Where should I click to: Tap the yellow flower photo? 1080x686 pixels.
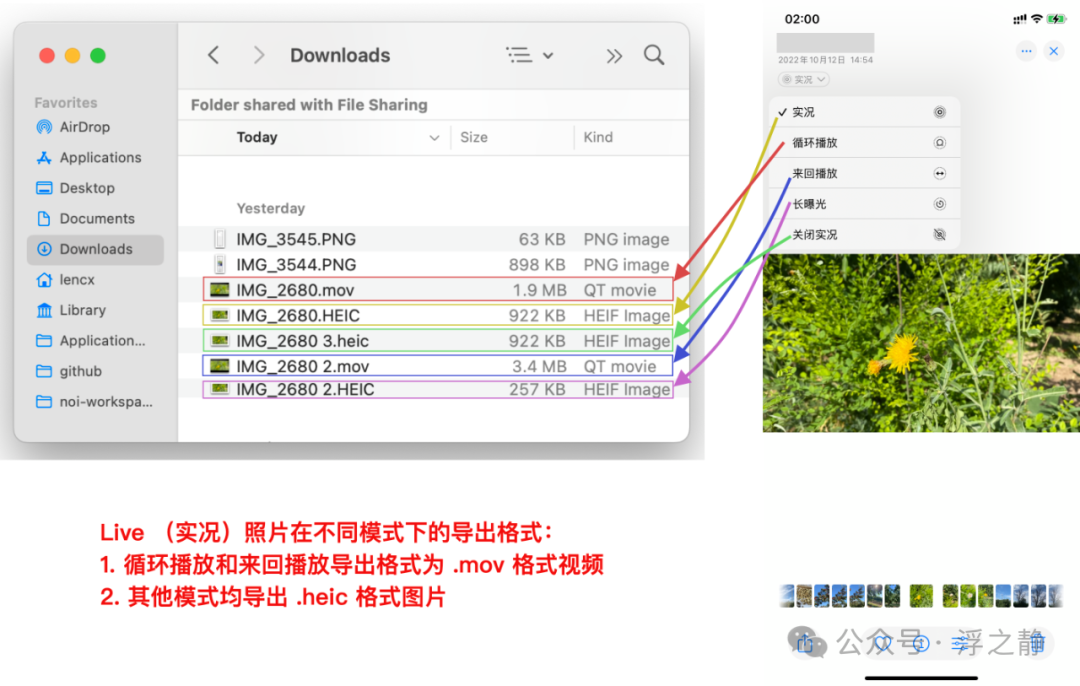click(921, 343)
